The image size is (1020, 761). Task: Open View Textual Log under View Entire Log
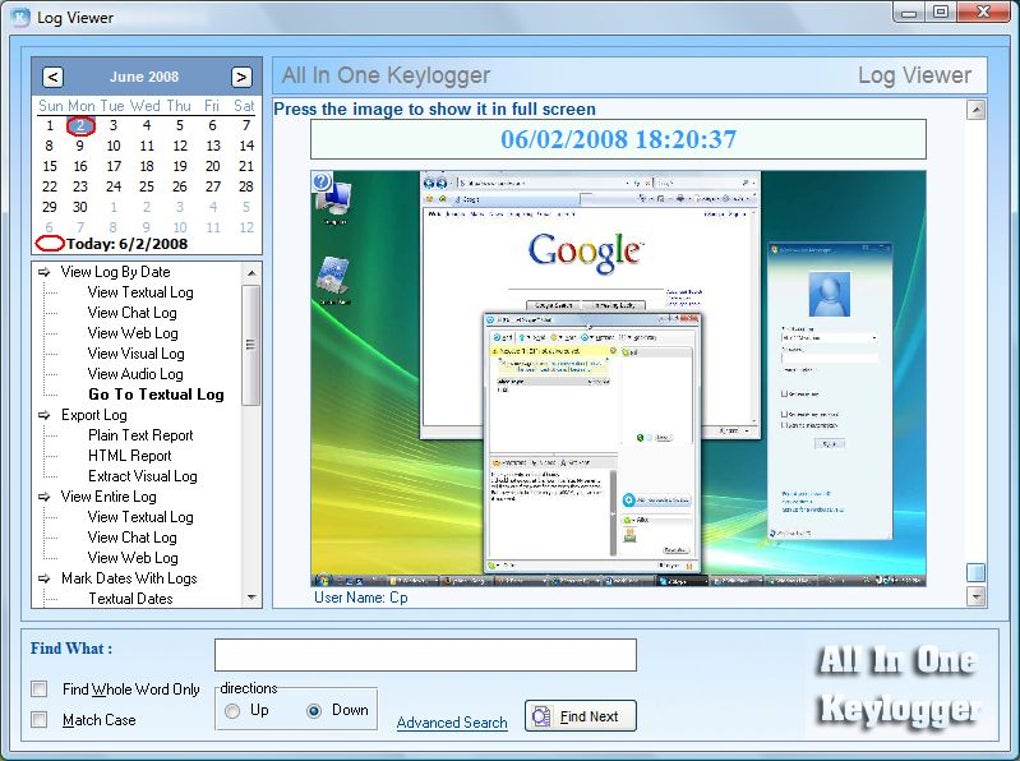click(x=141, y=517)
